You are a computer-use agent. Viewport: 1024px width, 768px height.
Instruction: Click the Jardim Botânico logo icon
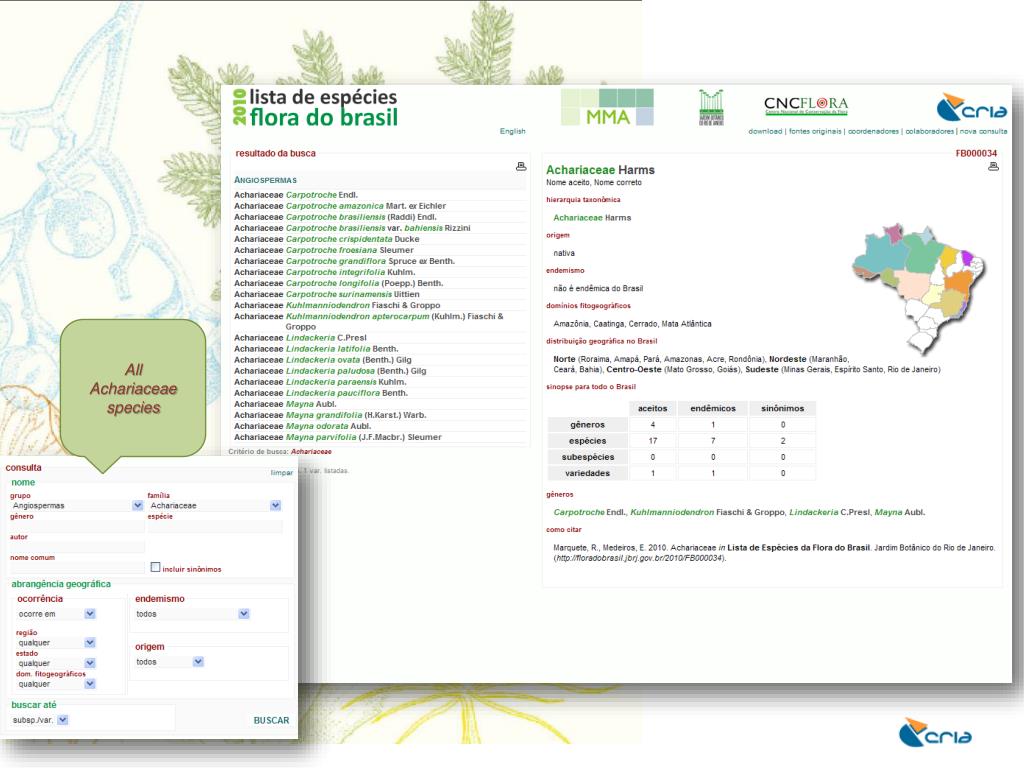pyautogui.click(x=711, y=107)
